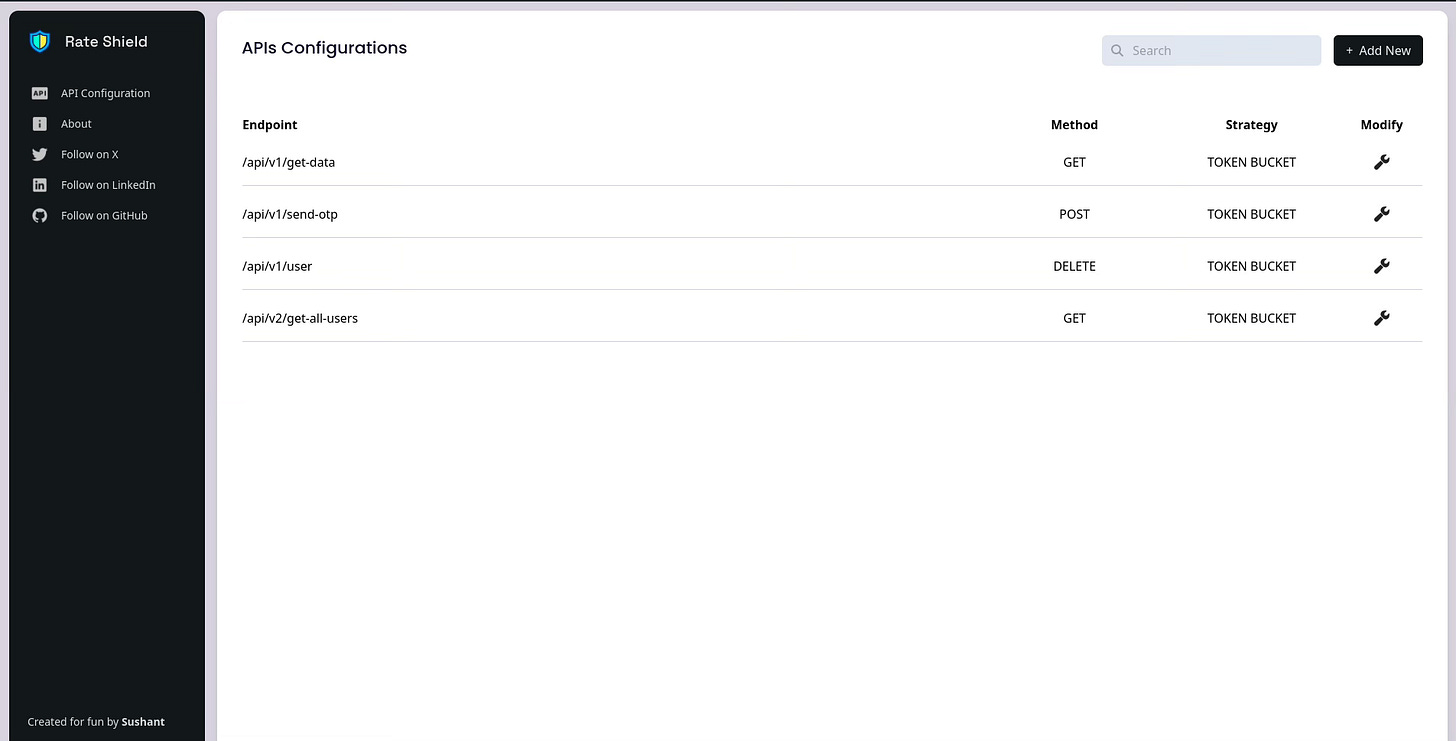The image size is (1456, 741).
Task: Open Follow on LinkedIn link
Action: click(x=108, y=185)
